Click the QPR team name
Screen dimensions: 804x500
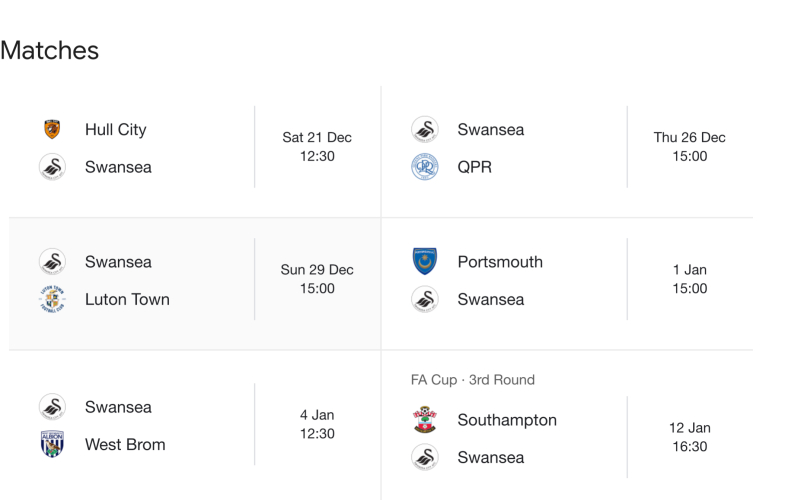(475, 167)
